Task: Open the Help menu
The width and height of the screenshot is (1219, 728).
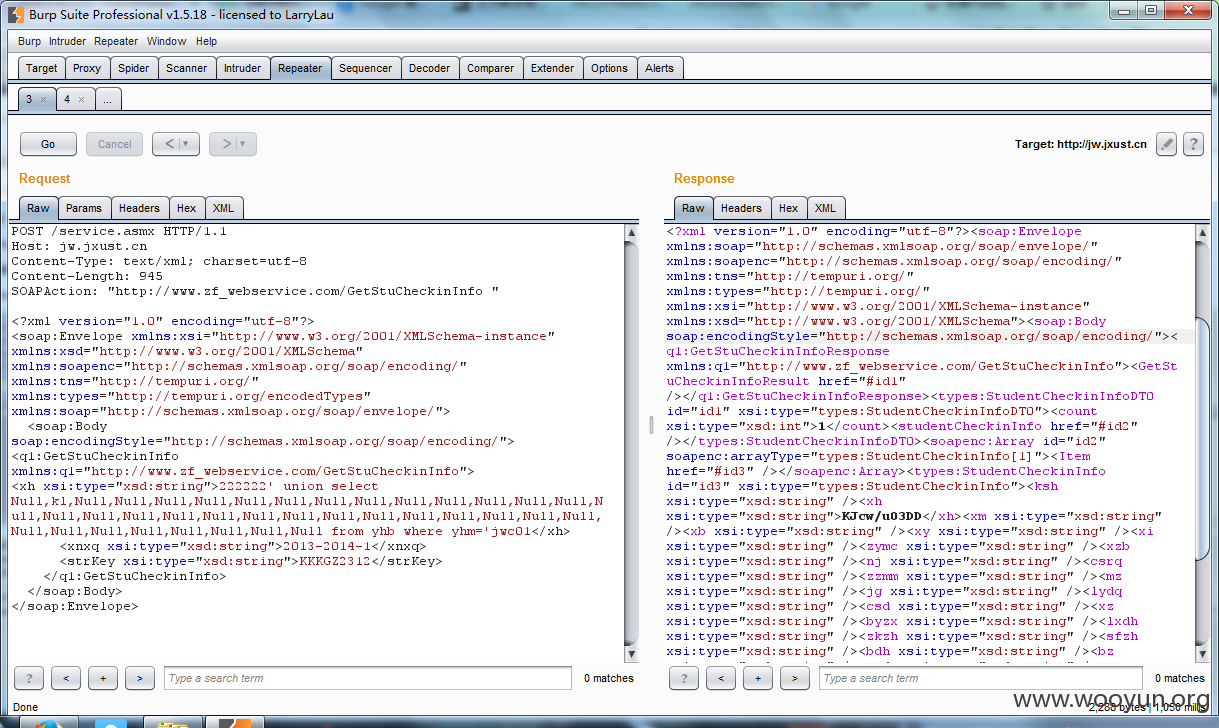Action: point(206,41)
